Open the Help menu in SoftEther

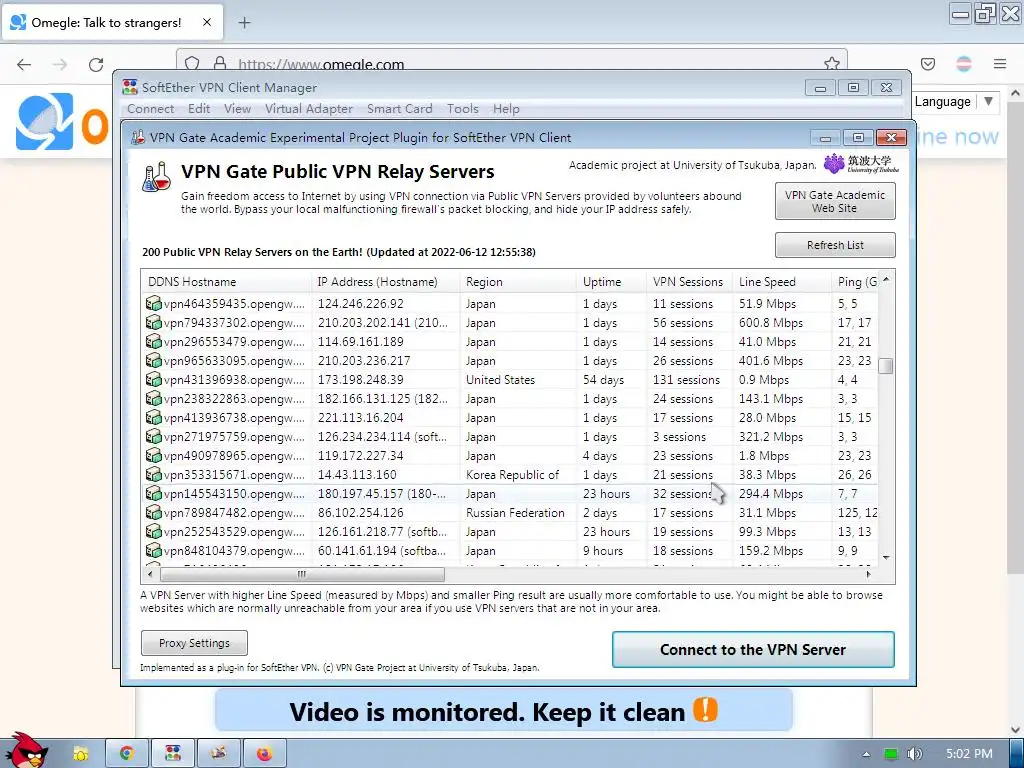point(506,108)
